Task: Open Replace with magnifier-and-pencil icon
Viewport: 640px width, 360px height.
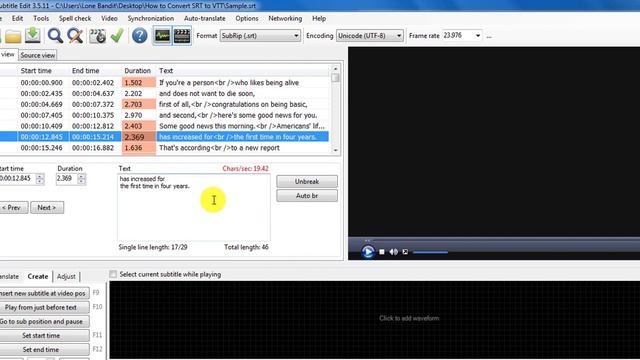Action: point(76,36)
